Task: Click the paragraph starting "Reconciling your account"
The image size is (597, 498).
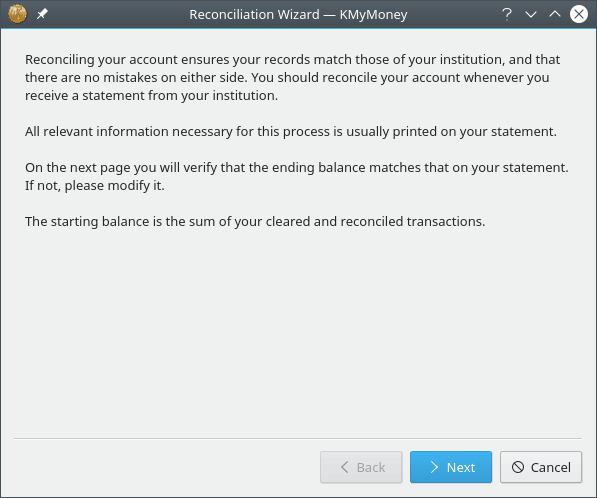Action: tap(292, 77)
